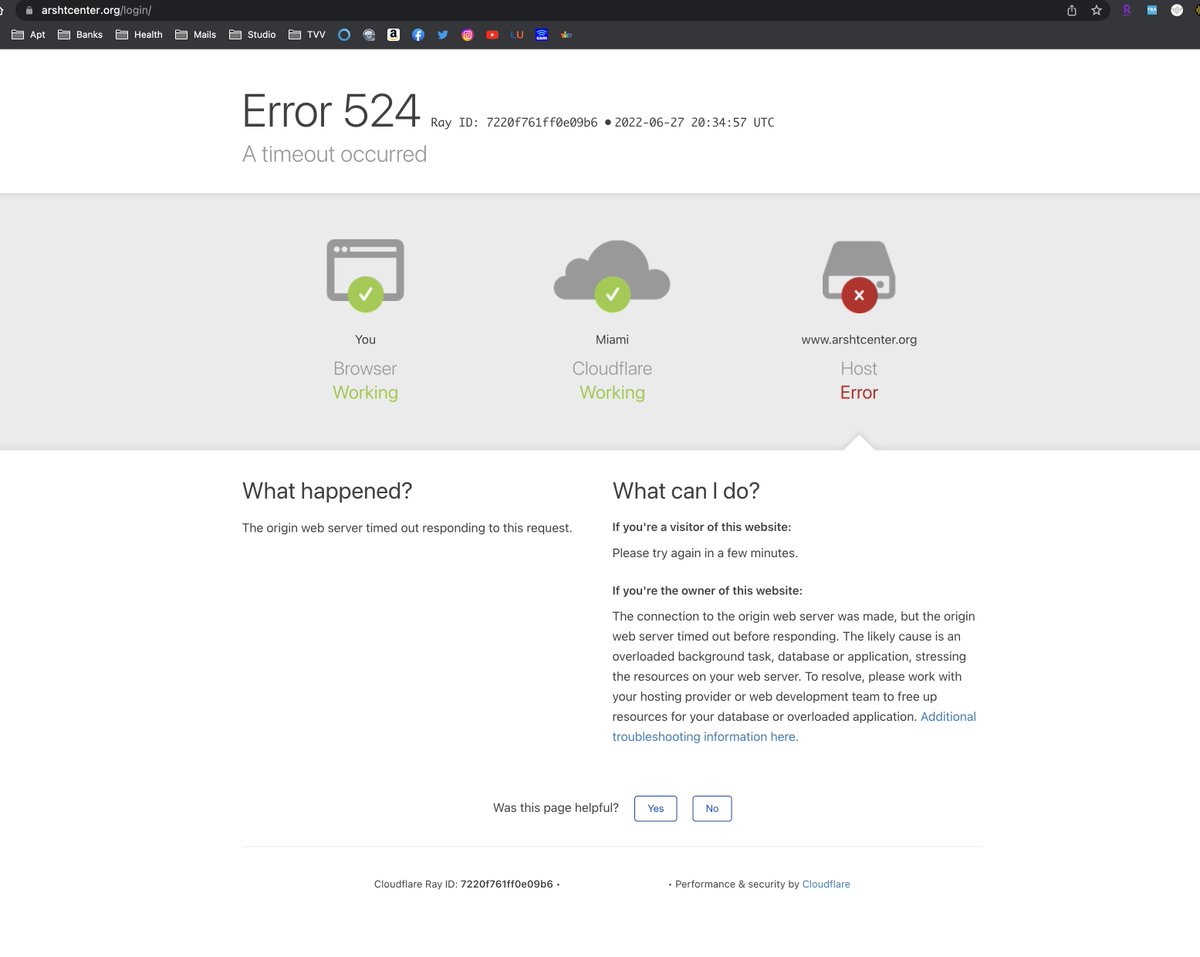Open the YouTube bookmark
The image size is (1200, 957).
492,34
